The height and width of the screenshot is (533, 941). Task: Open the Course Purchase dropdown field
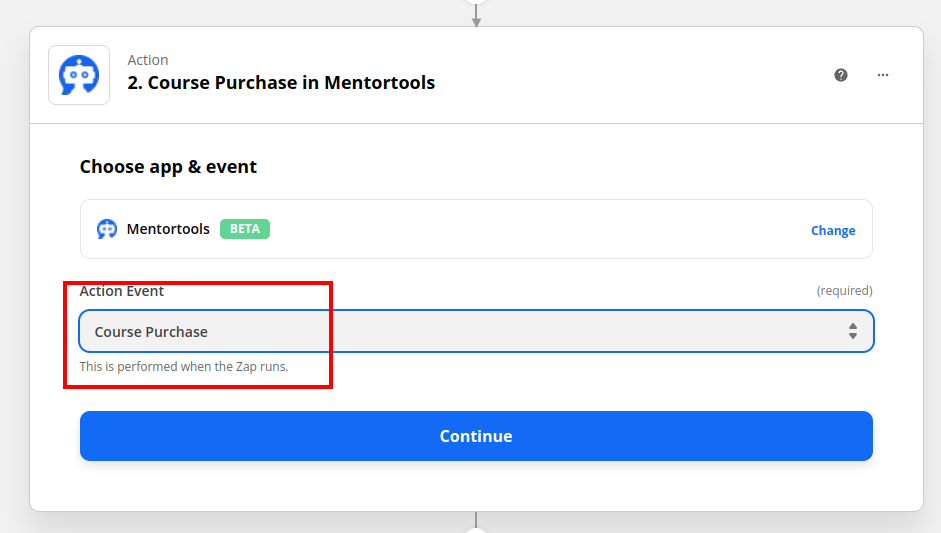477,331
